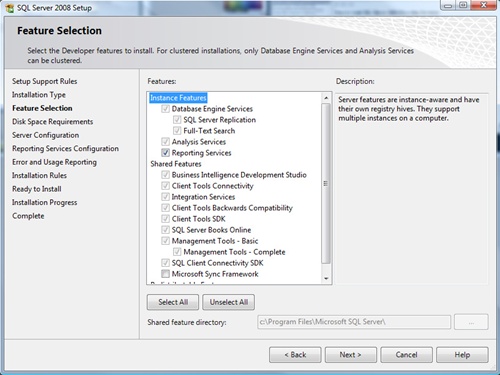500x375 pixels.
Task: Toggle Business Intelligence Development Studio checkbox
Action: [x=165, y=175]
